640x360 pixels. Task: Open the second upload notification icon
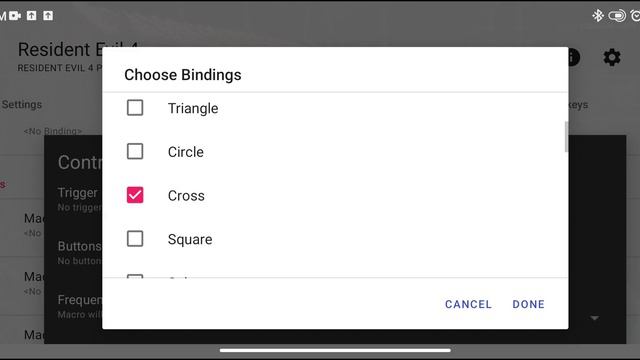(x=48, y=16)
